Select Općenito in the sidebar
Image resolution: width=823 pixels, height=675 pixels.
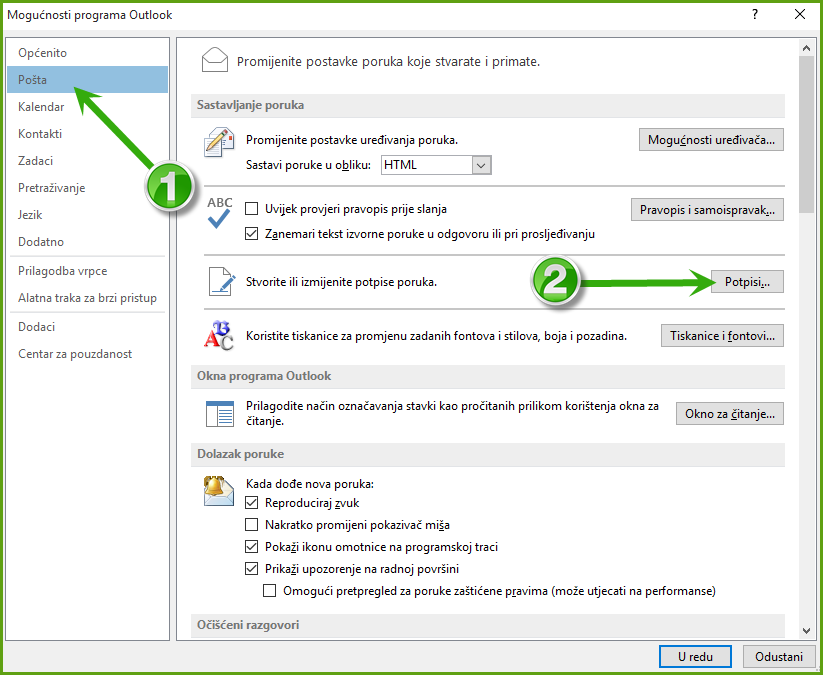pyautogui.click(x=88, y=52)
